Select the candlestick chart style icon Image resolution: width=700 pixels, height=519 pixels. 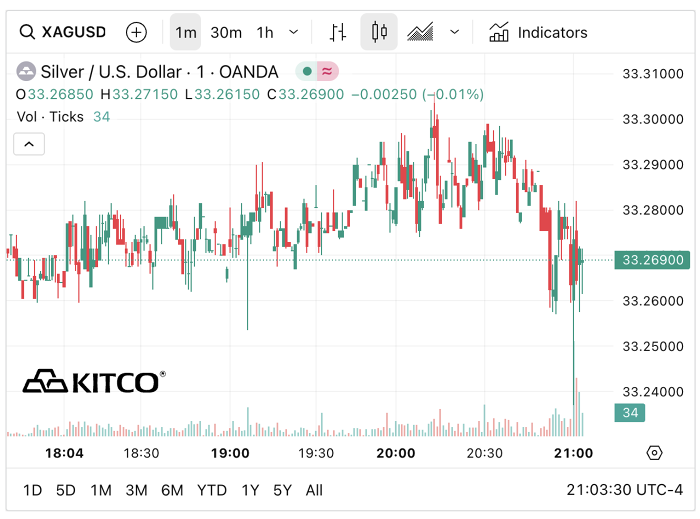click(379, 32)
